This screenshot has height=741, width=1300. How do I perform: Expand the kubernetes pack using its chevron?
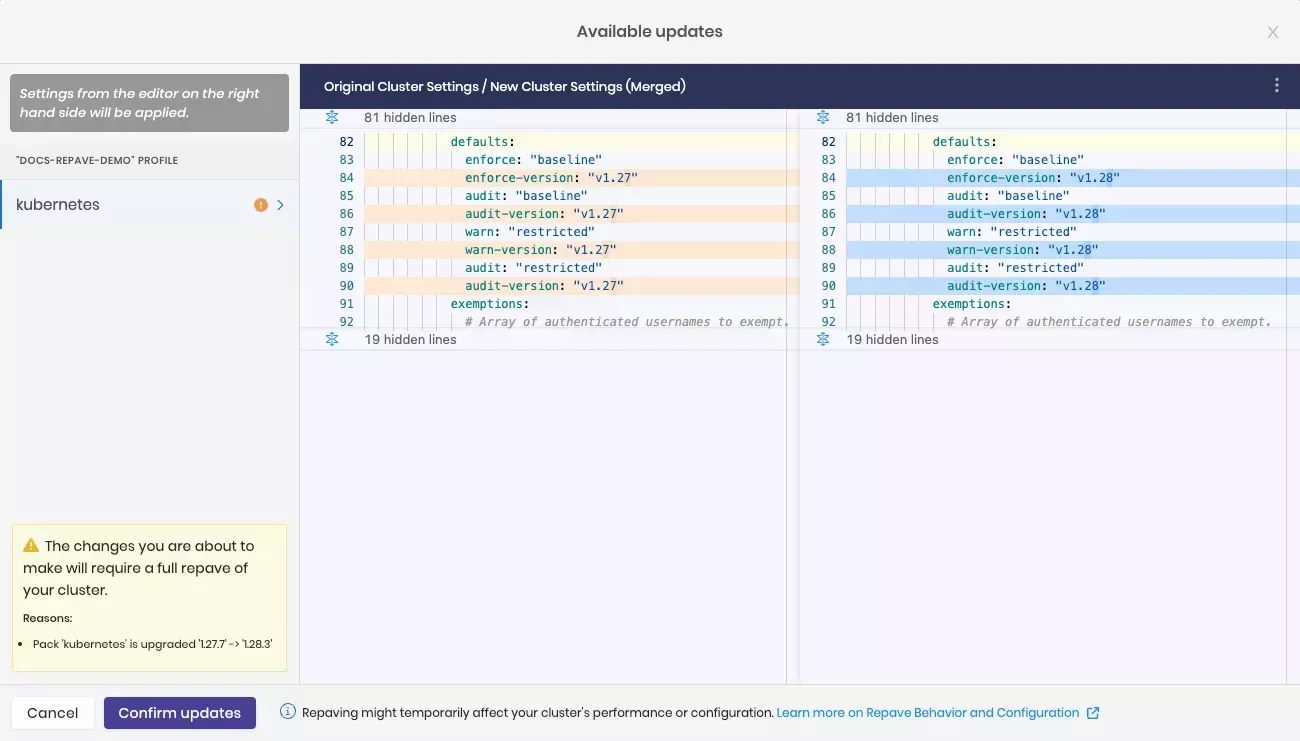pos(279,204)
